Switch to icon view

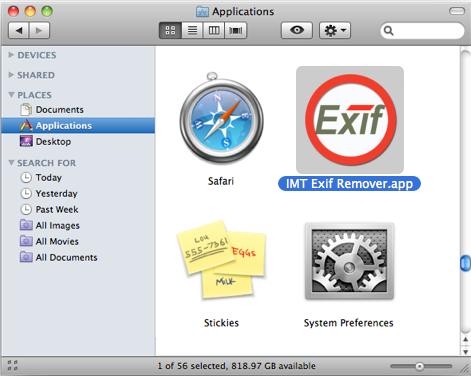170,31
